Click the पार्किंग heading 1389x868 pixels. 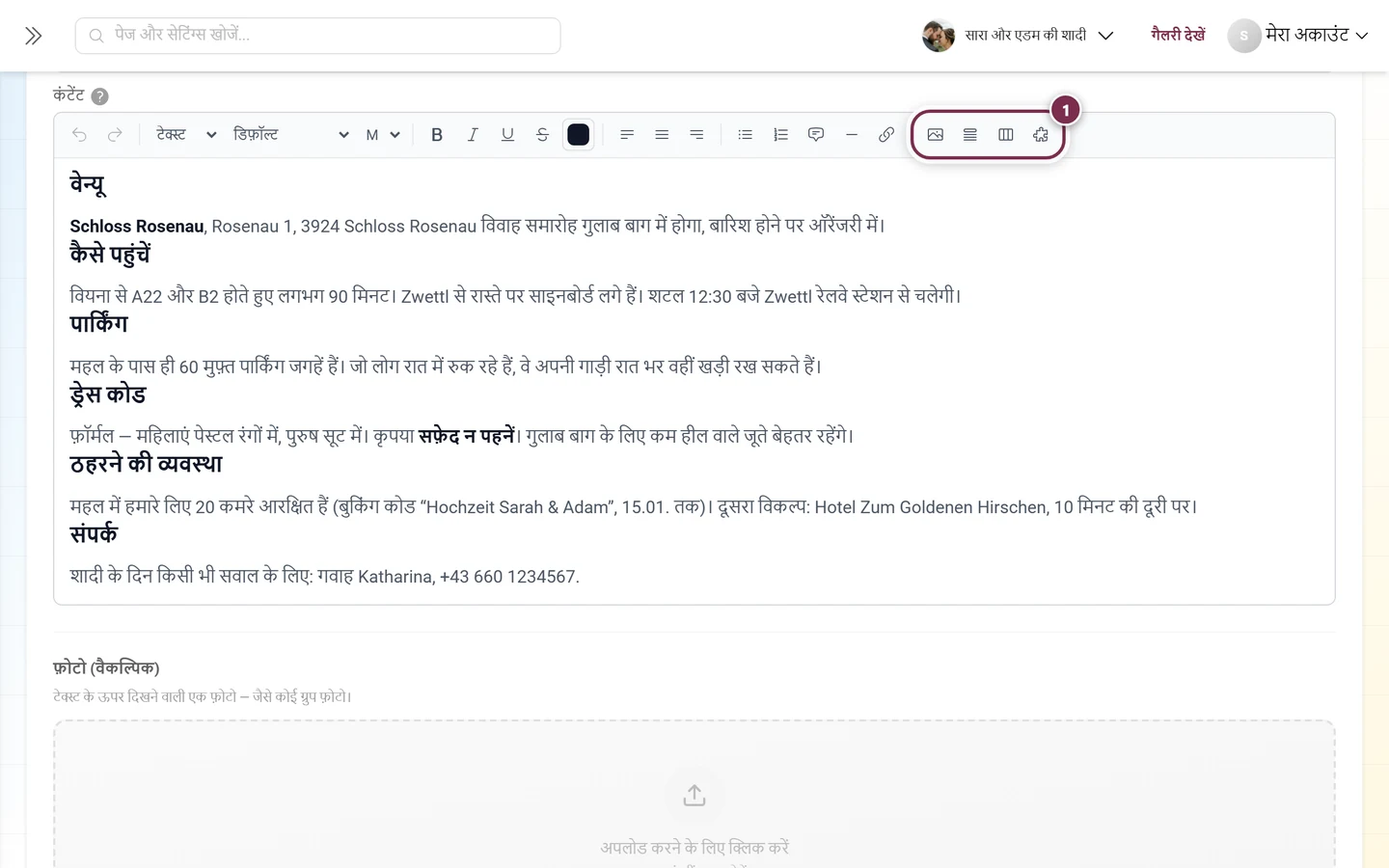tap(98, 324)
